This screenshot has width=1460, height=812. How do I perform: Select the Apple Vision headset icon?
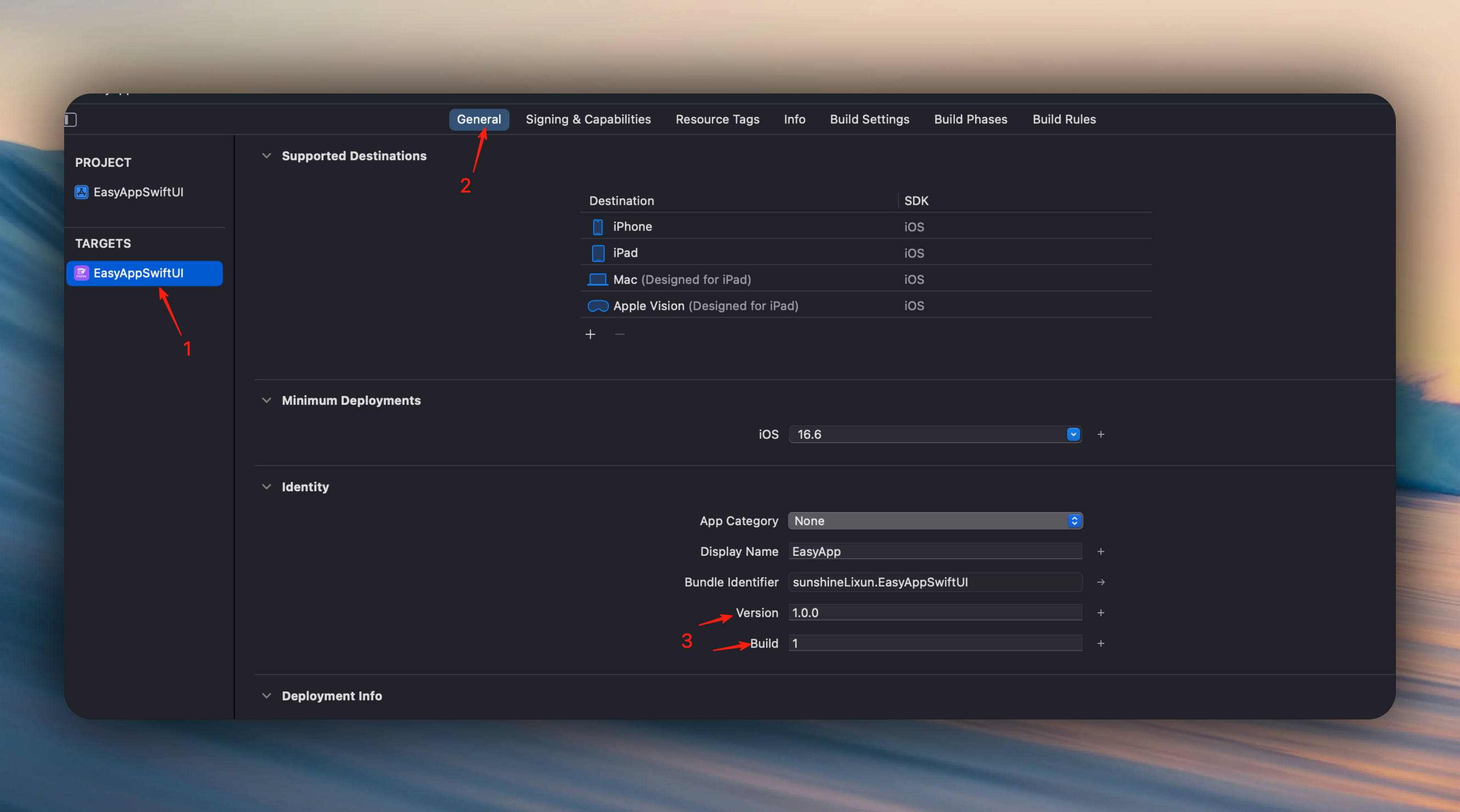(x=598, y=306)
